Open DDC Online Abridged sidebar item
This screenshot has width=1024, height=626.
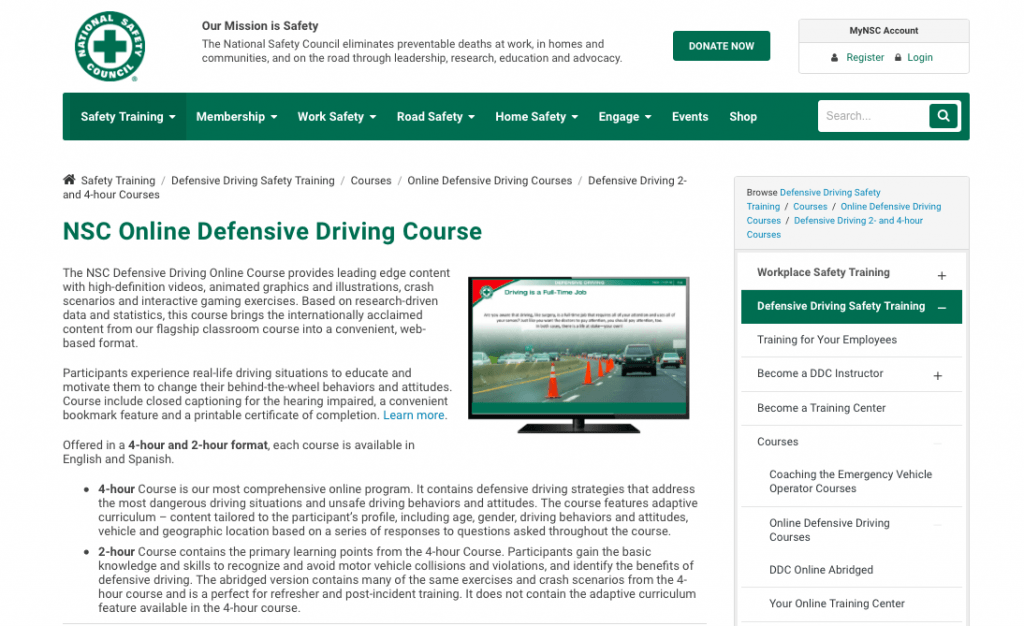[821, 570]
